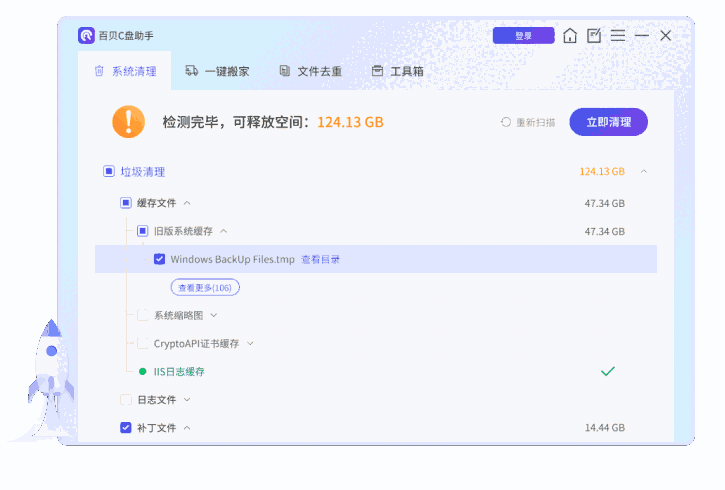Click green dot beside IIS日志缓存
Screen dimensions: 725x490
coord(143,371)
